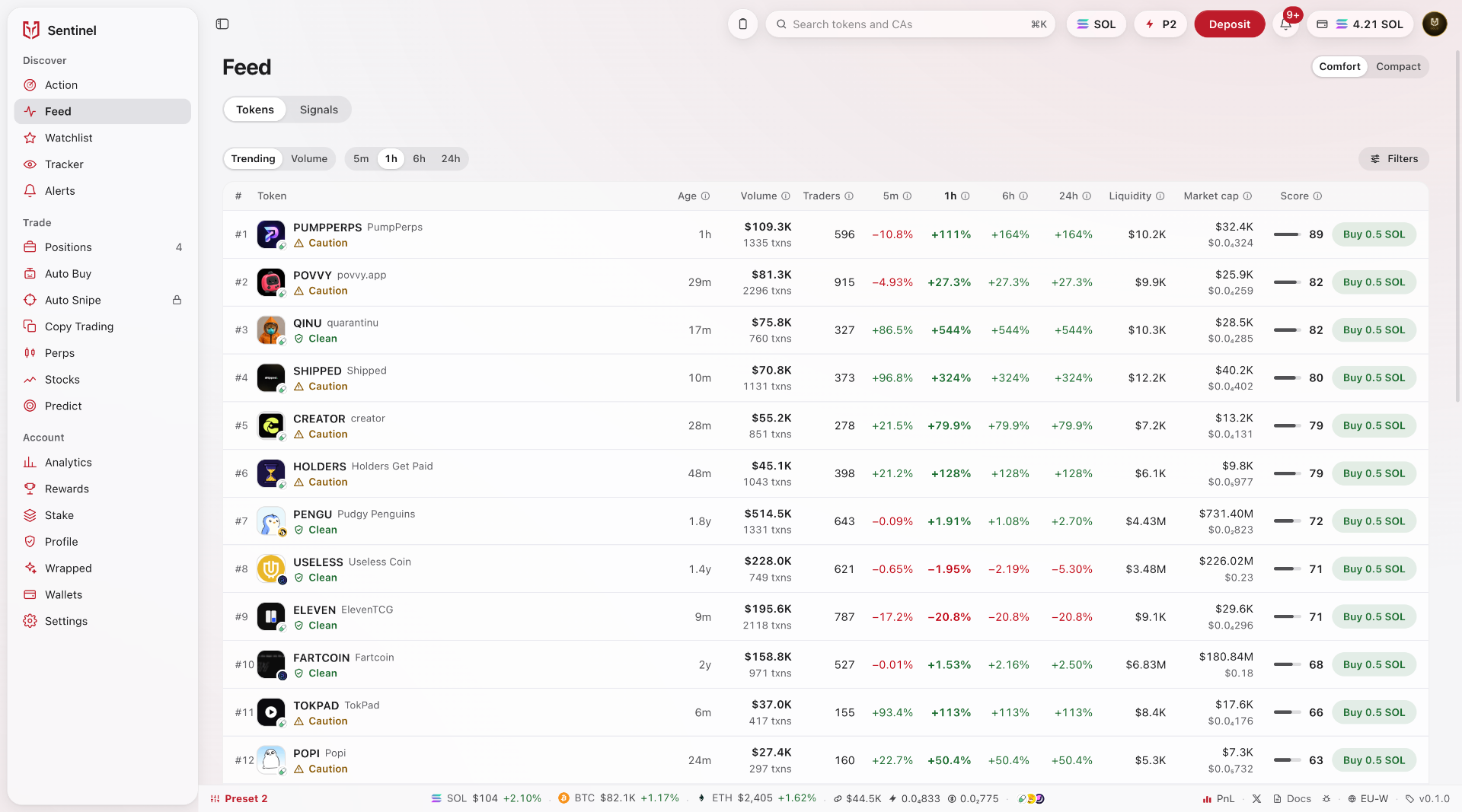This screenshot has width=1462, height=812.
Task: Open the user avatar menu
Action: coord(1435,24)
